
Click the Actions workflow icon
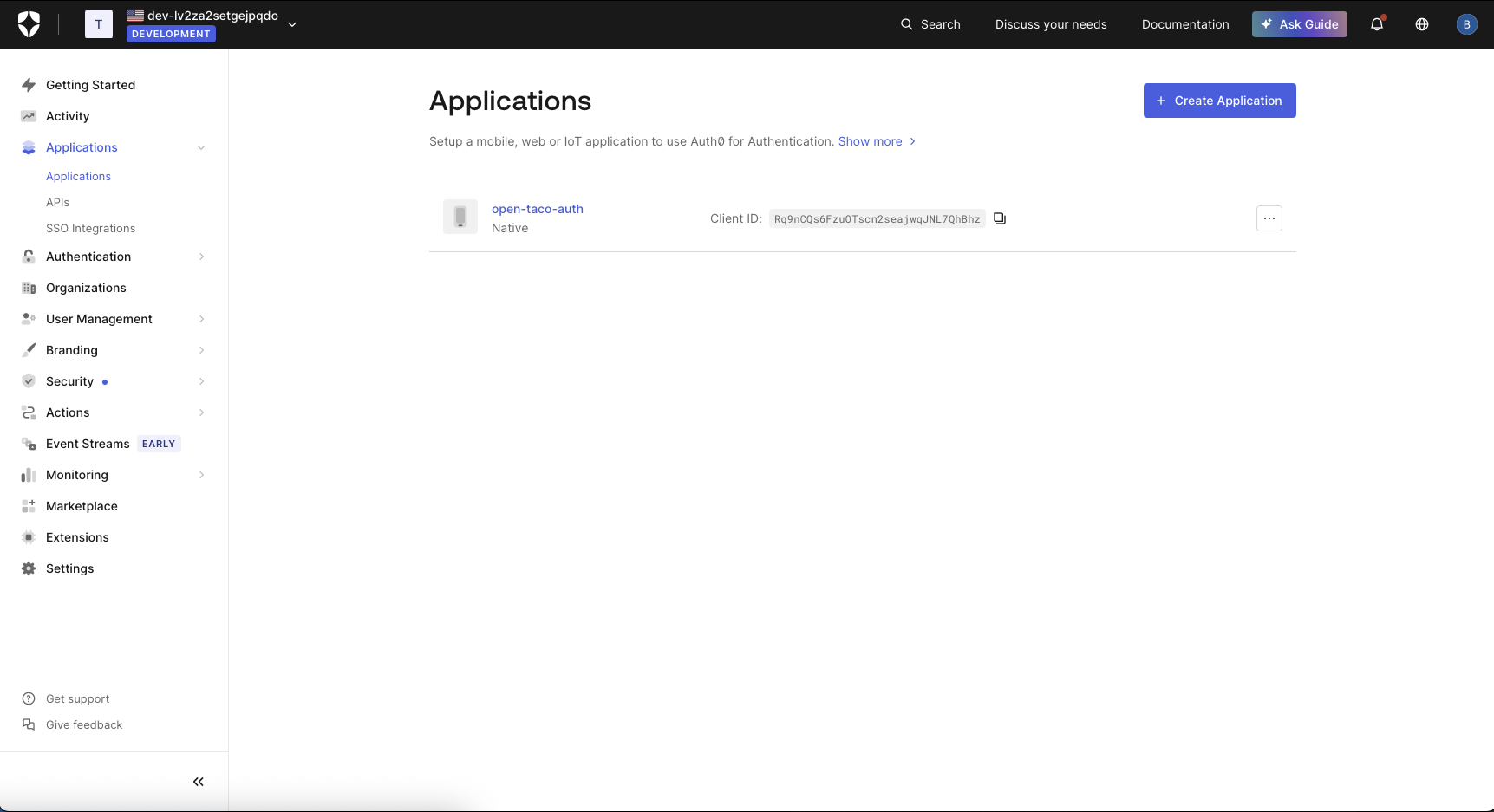tap(29, 412)
